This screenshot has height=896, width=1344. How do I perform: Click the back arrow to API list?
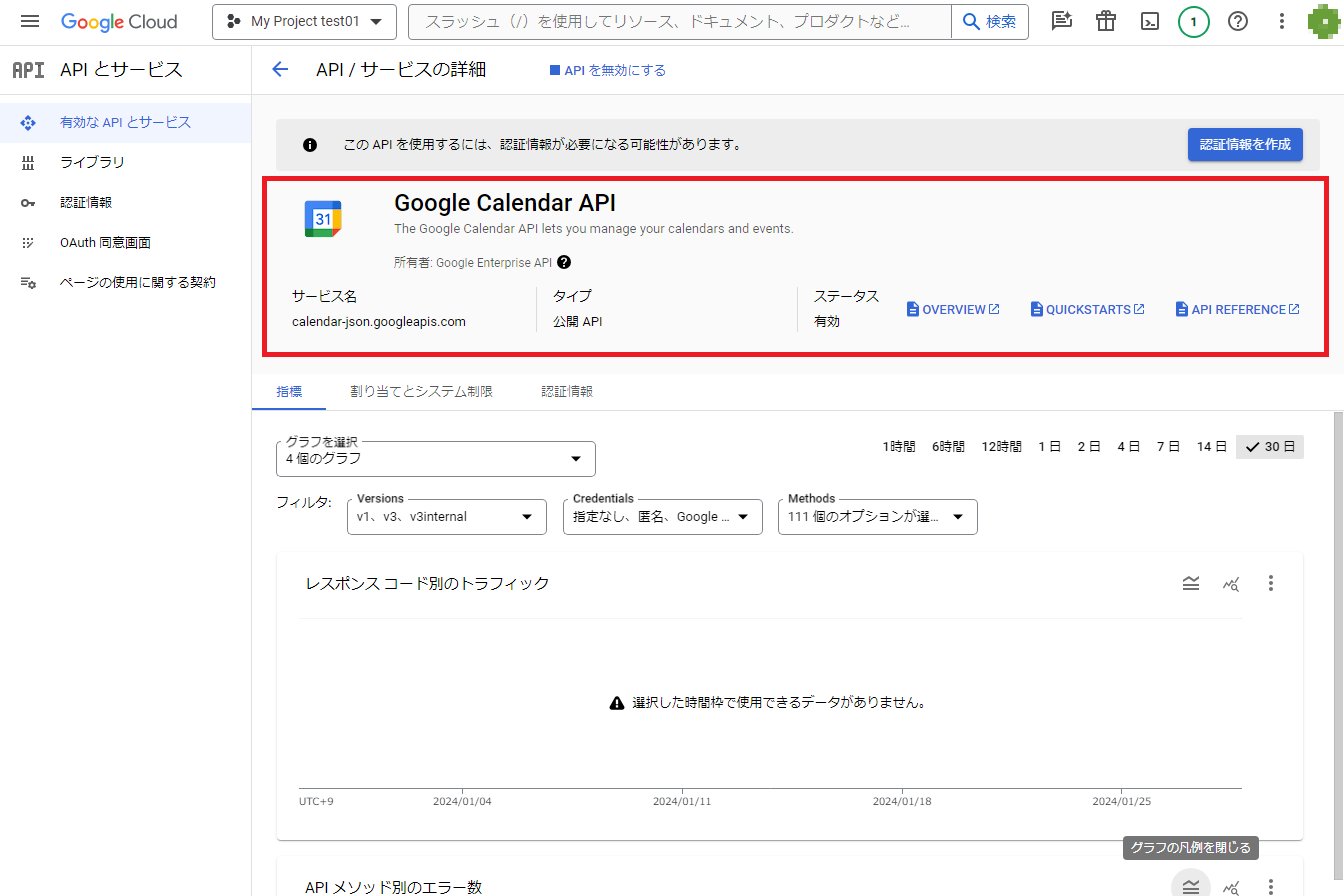pos(280,70)
